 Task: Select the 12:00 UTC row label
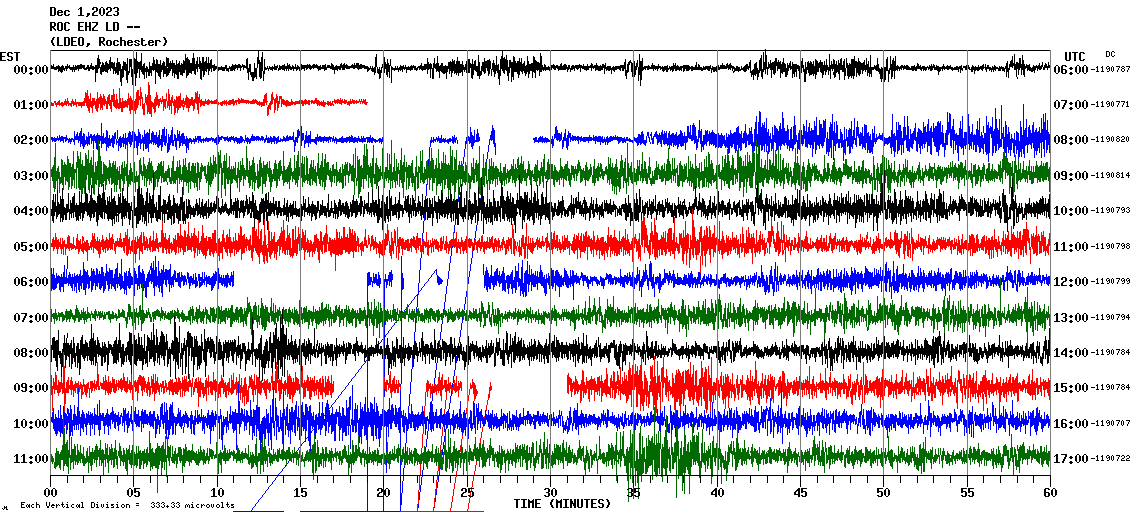tap(1070, 282)
